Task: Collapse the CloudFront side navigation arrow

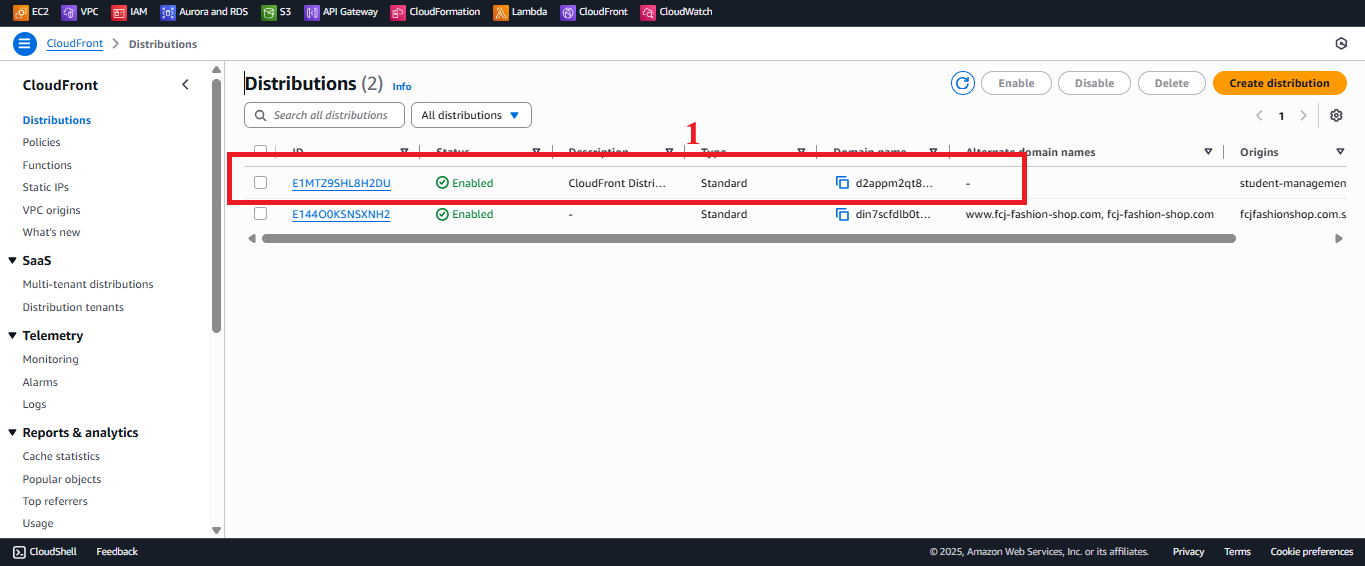Action: tap(185, 85)
